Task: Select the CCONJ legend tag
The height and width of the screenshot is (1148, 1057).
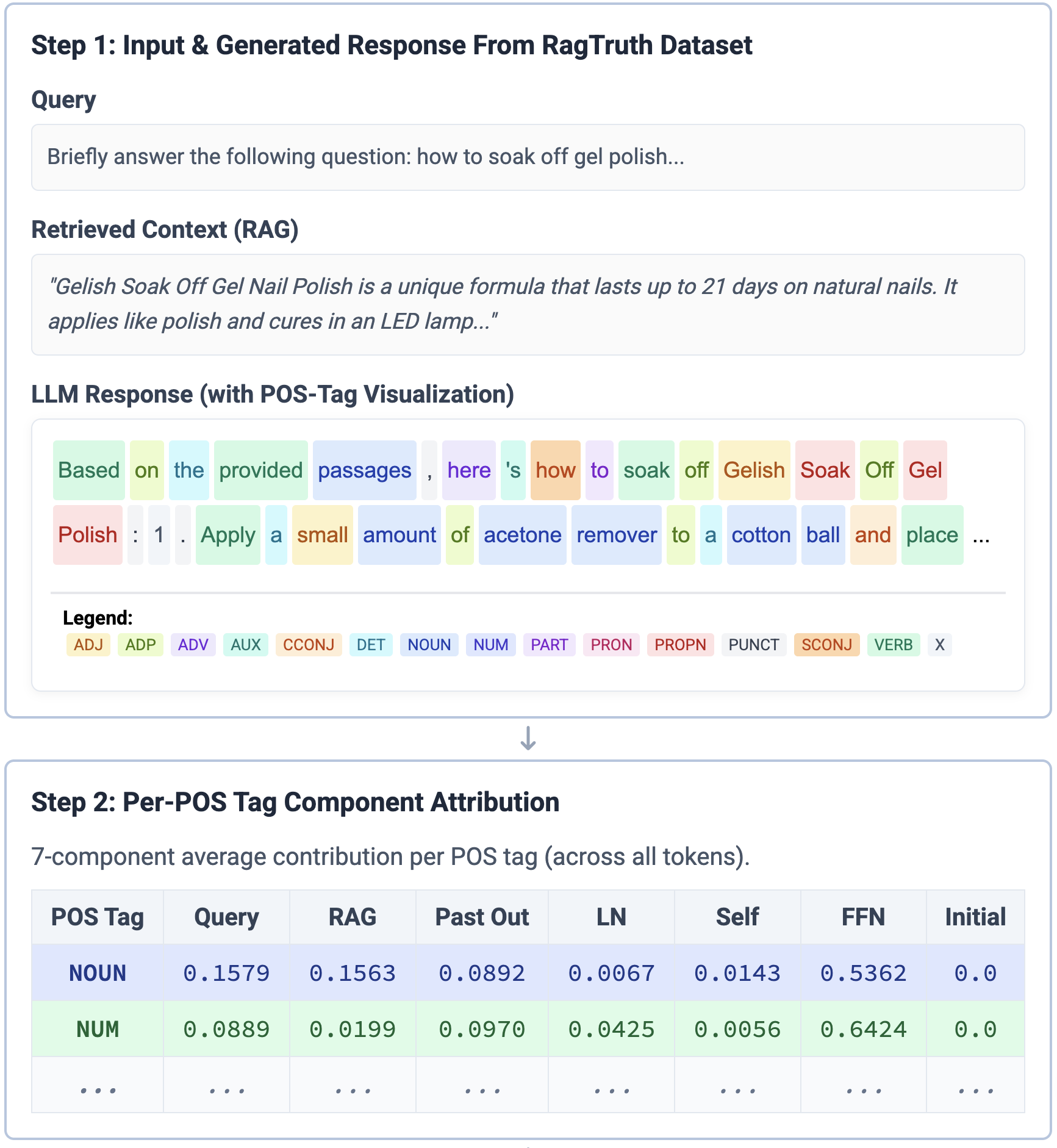Action: click(x=308, y=645)
